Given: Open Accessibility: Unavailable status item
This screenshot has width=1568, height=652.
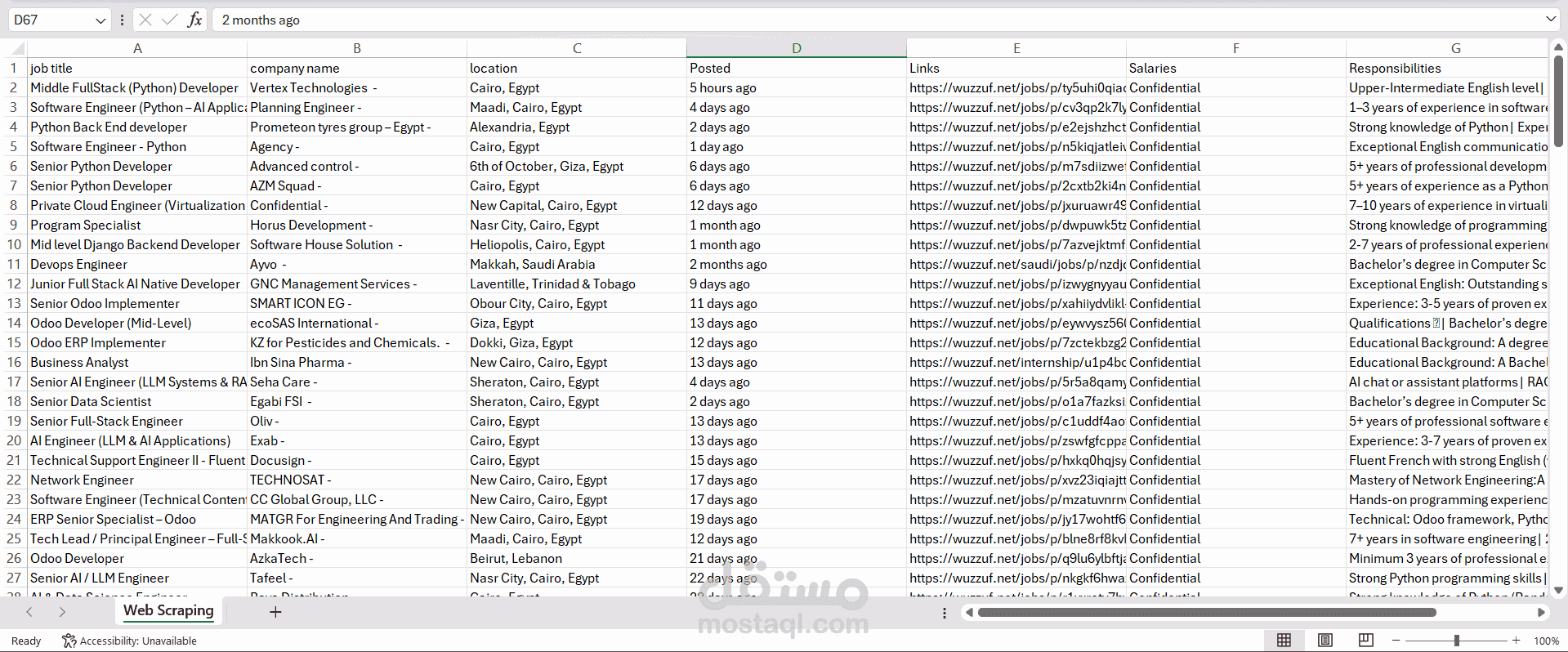Looking at the screenshot, I should click(130, 641).
